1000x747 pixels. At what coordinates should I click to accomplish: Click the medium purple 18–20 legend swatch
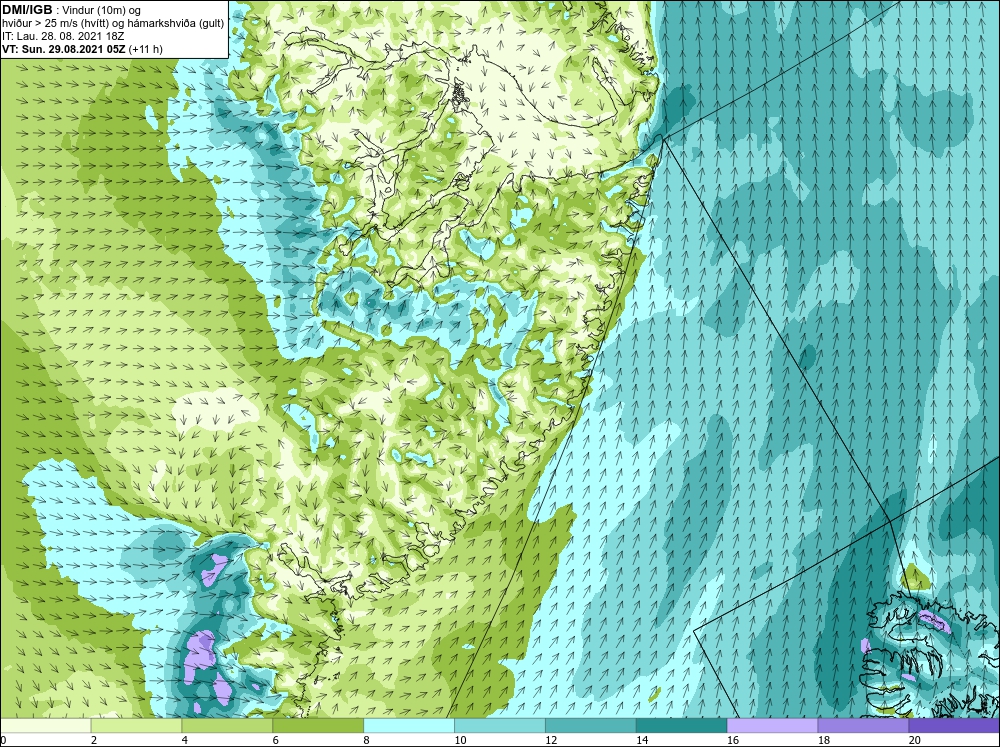(863, 725)
